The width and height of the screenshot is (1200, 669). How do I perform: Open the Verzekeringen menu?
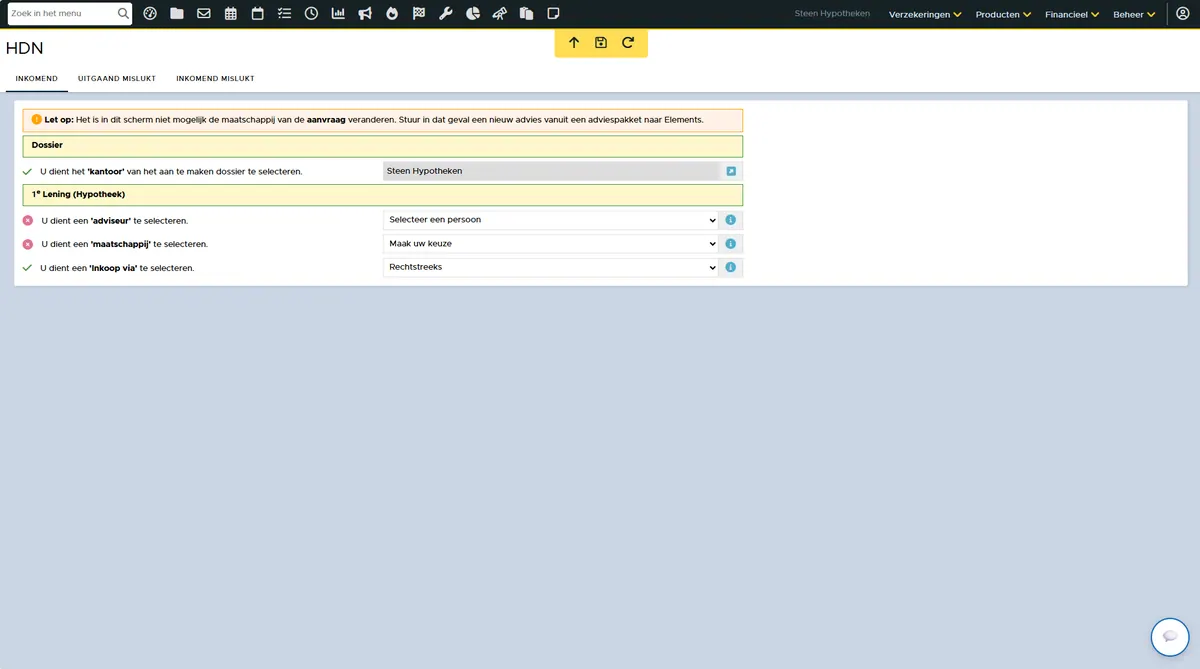tap(925, 15)
